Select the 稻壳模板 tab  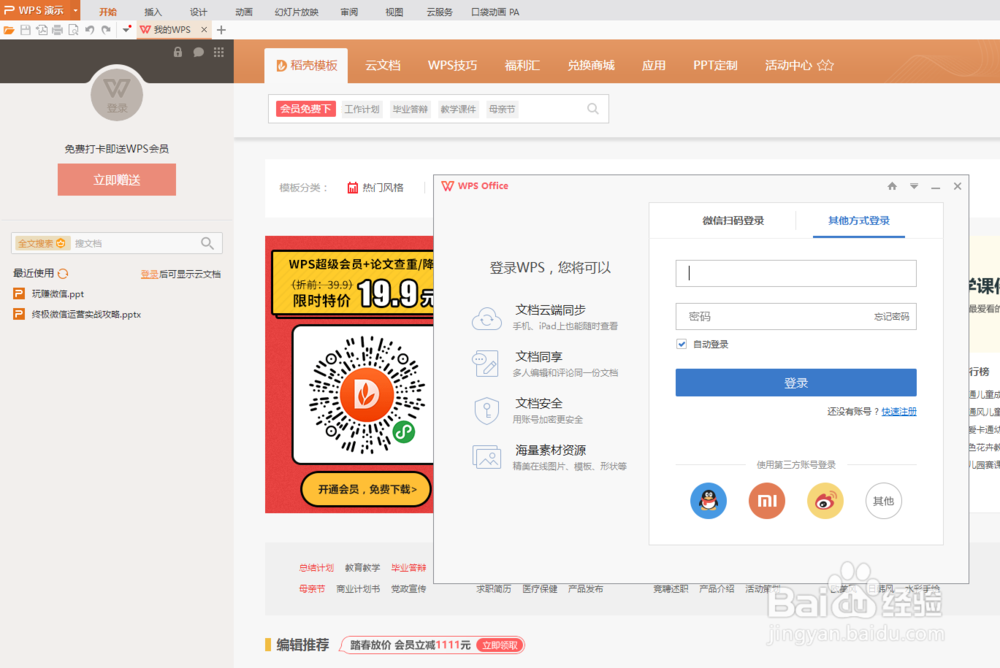pos(306,65)
